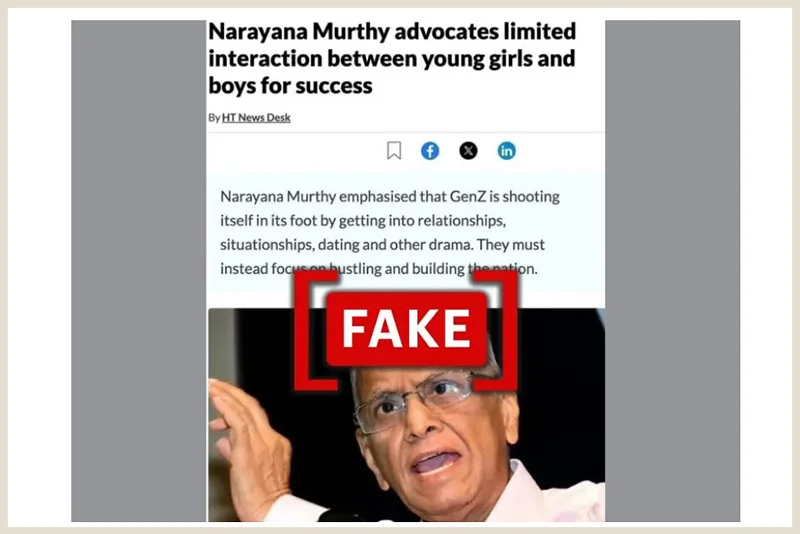Click the red FAKE stamp label
The width and height of the screenshot is (800, 534).
[x=407, y=329]
